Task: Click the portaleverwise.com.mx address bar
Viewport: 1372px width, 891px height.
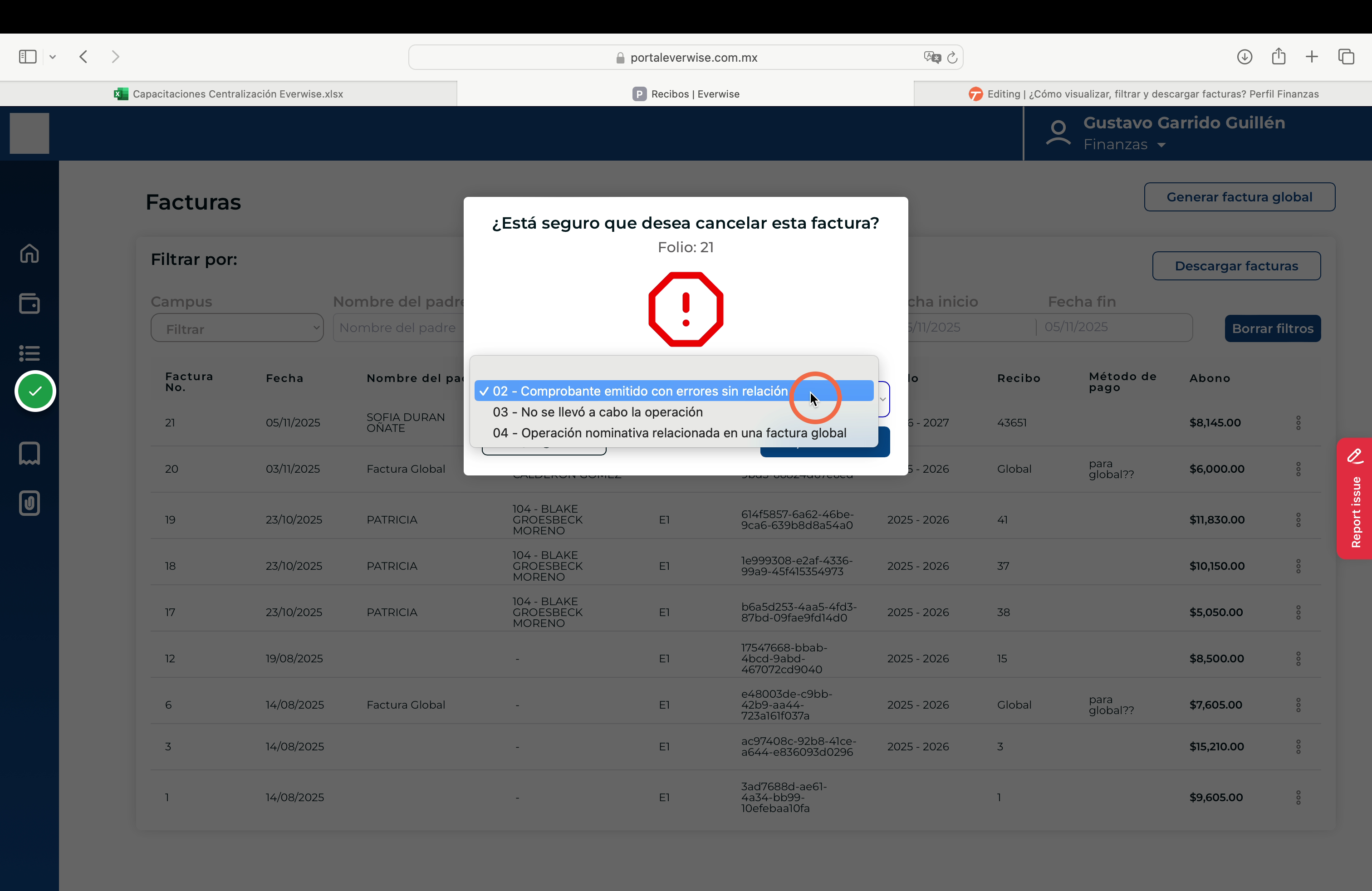Action: pos(686,57)
